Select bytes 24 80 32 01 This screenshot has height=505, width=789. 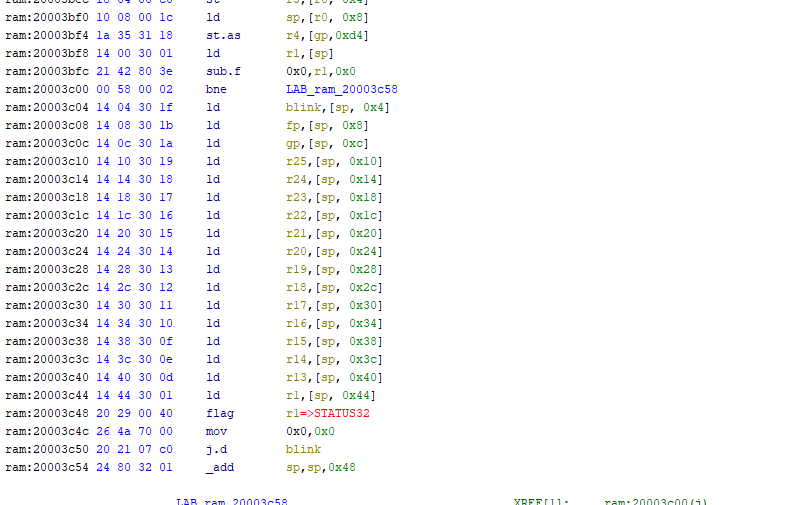[x=134, y=467]
